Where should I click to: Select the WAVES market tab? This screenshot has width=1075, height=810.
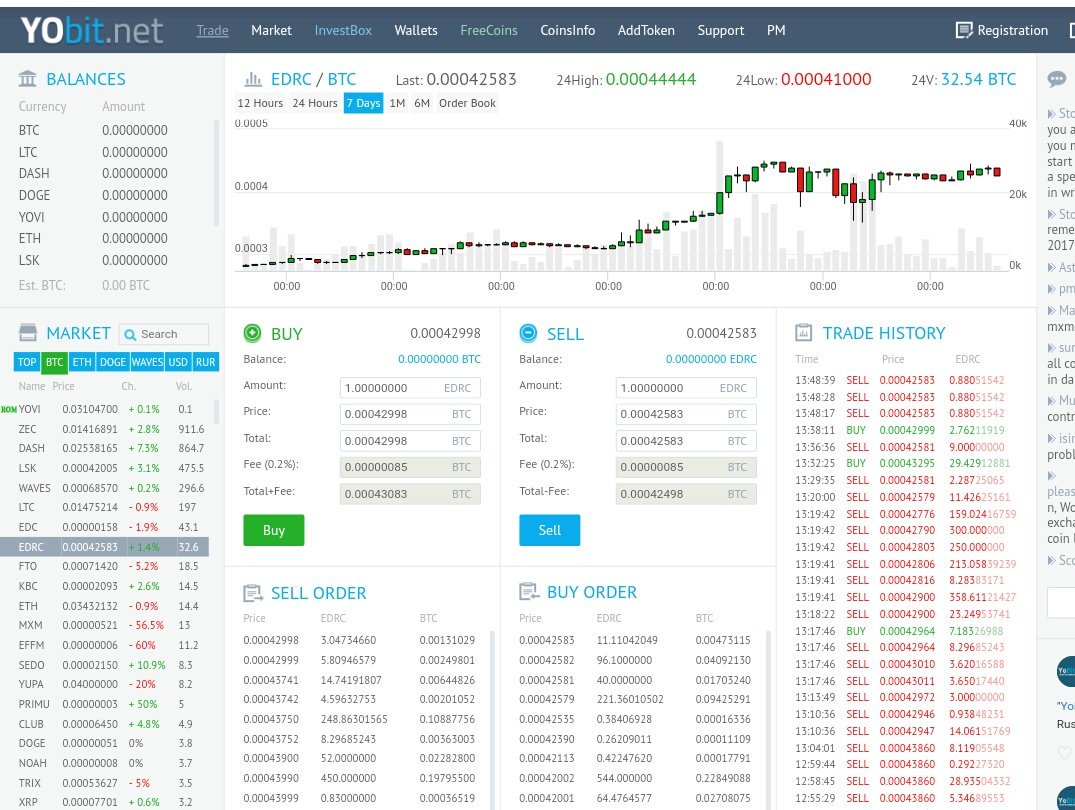147,361
